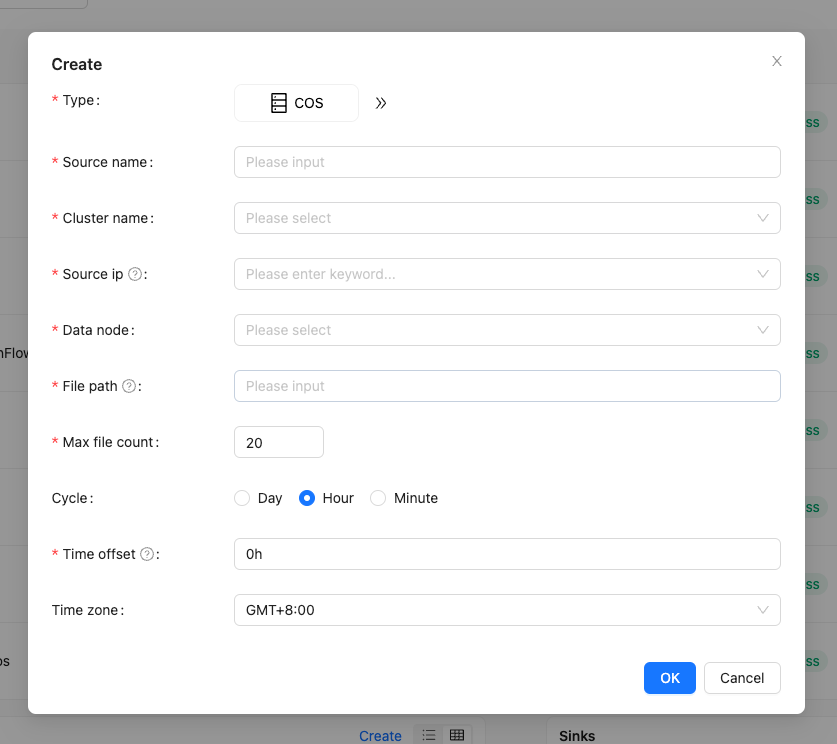Open the Source ip keyword dropdown

tap(506, 274)
